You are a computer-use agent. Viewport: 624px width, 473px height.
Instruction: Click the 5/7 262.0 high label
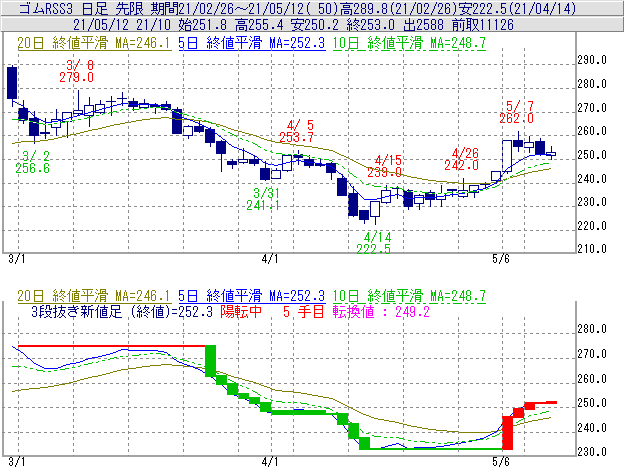point(517,112)
